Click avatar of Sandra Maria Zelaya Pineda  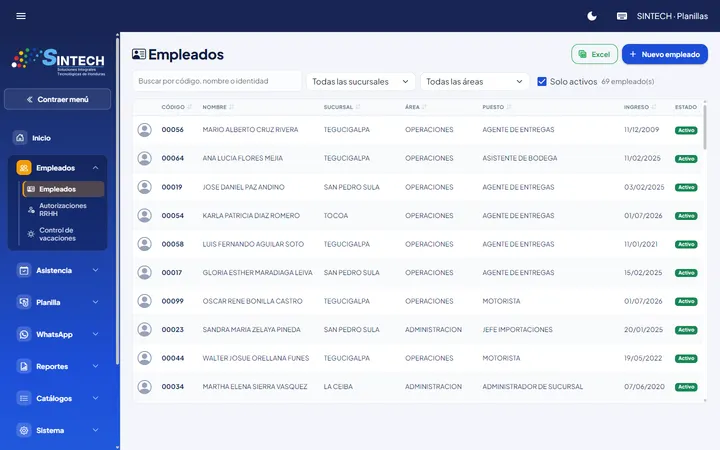pyautogui.click(x=145, y=330)
